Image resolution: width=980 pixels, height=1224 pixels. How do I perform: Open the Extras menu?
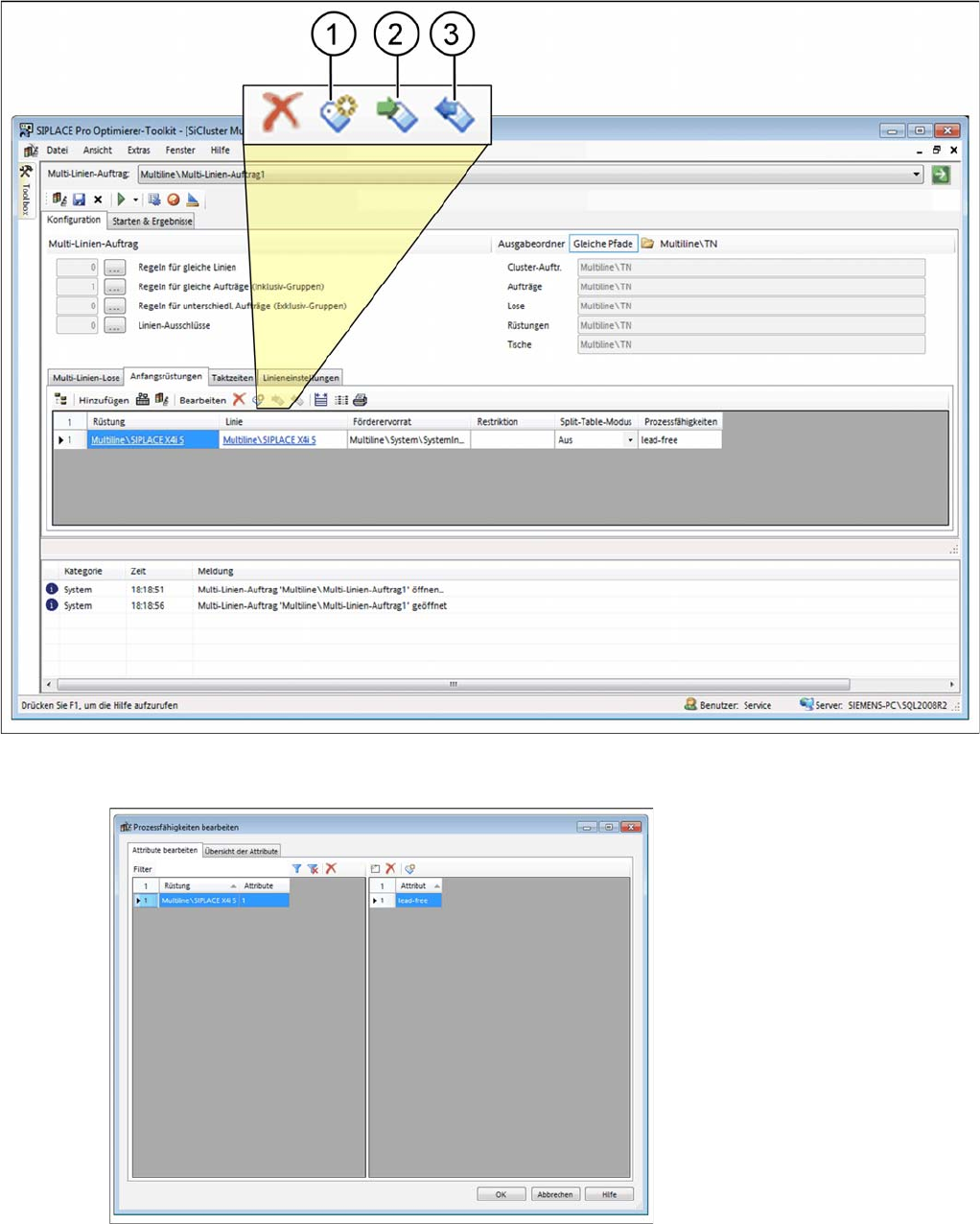click(x=138, y=151)
